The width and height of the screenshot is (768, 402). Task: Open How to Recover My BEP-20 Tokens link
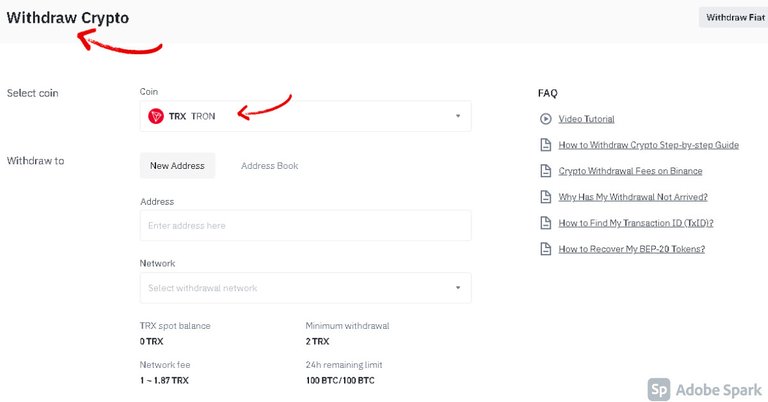tap(632, 249)
